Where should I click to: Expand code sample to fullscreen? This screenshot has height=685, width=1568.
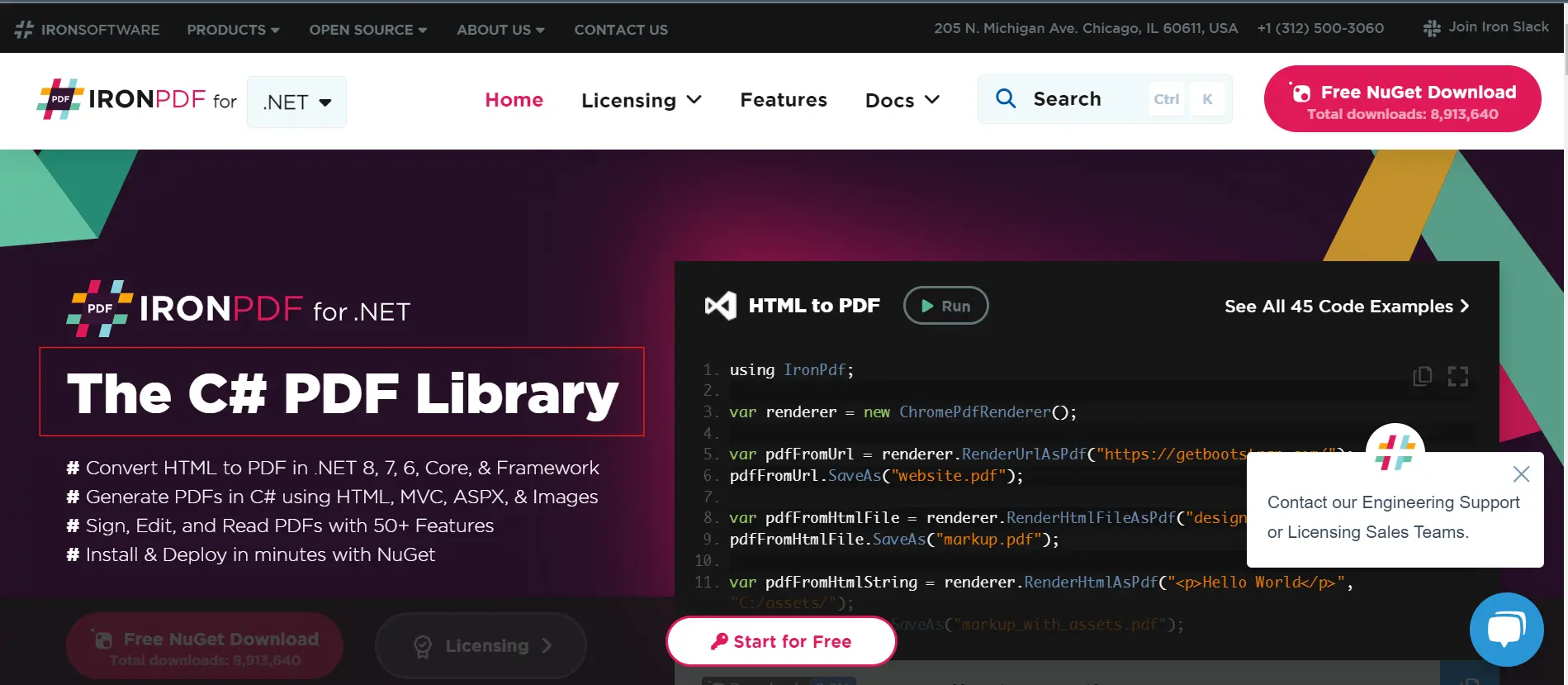pos(1458,376)
